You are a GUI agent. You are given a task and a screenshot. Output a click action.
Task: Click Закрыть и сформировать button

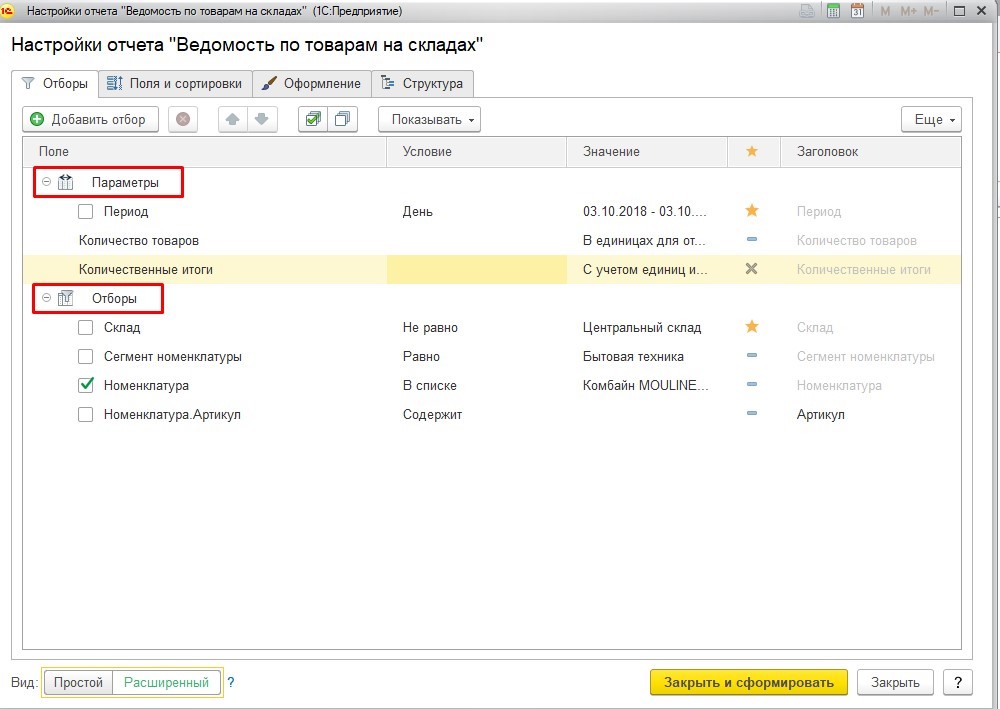[x=748, y=682]
